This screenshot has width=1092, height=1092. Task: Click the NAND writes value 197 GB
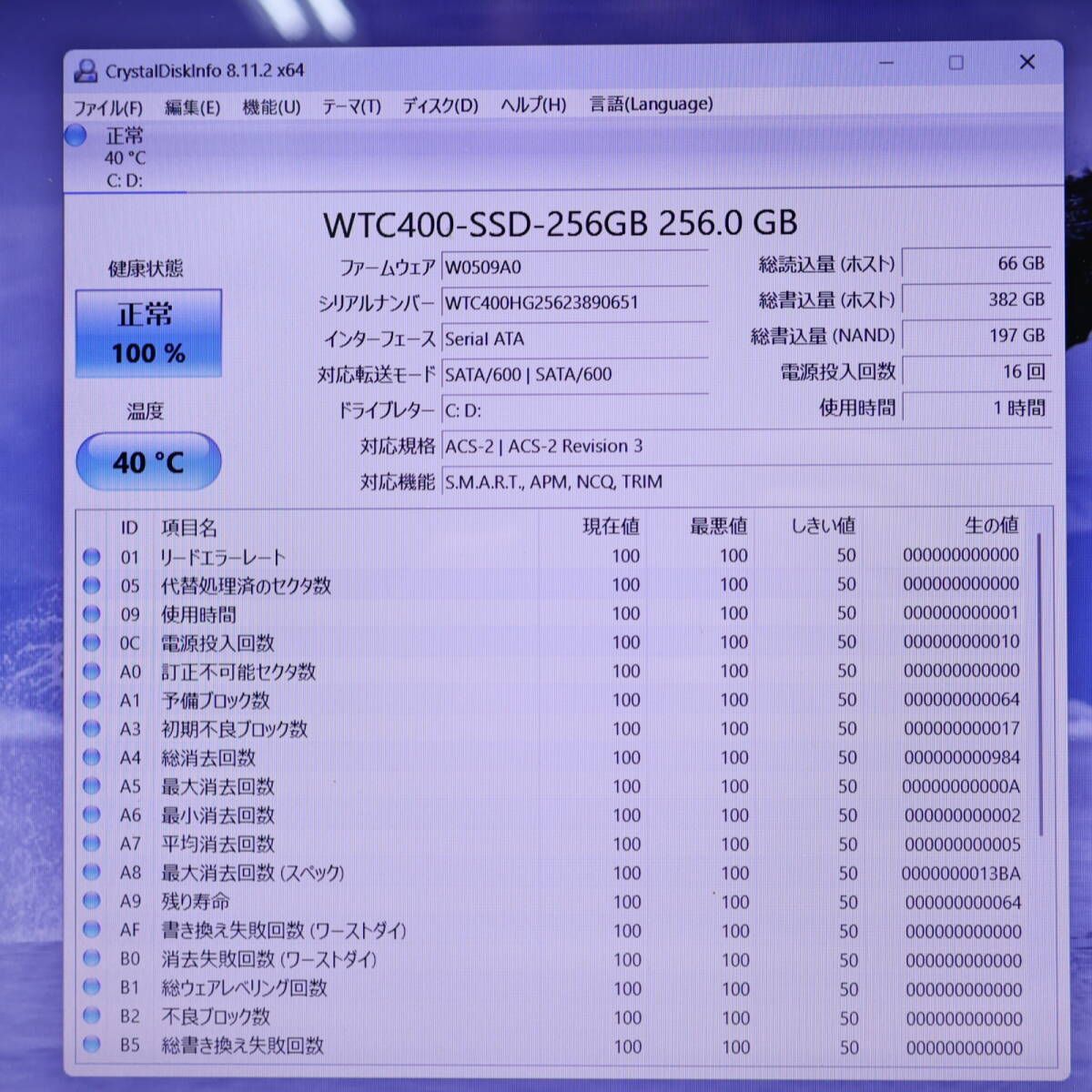(x=976, y=335)
